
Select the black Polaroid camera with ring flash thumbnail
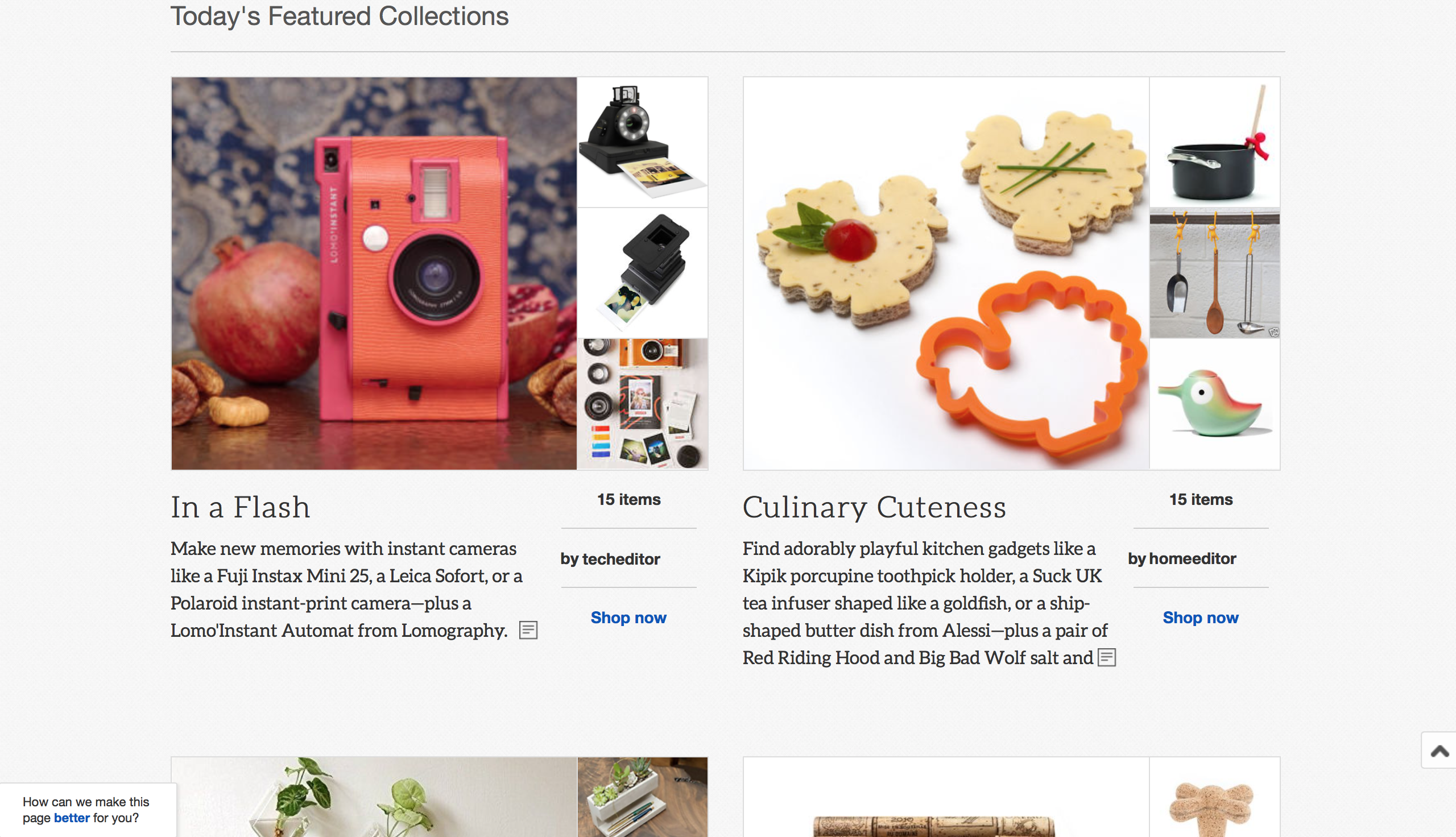(642, 142)
